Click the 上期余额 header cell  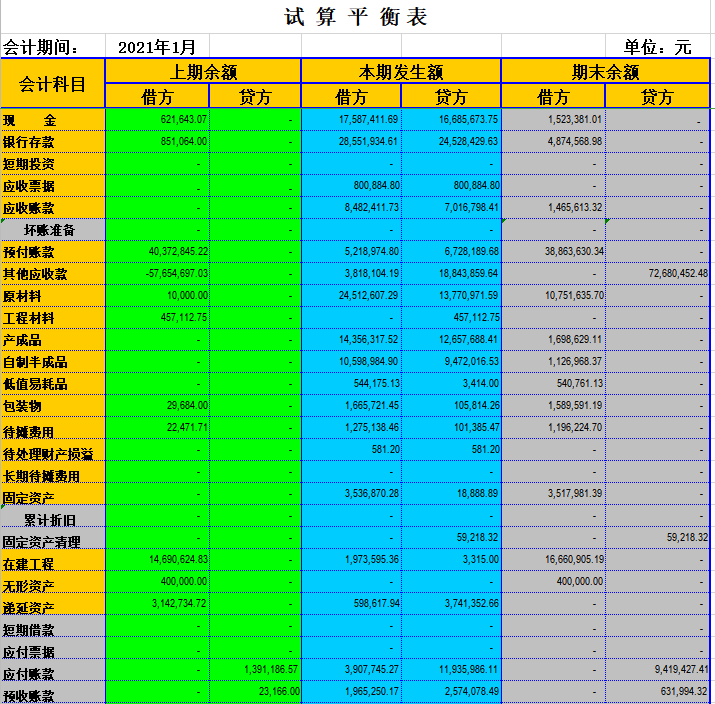(203, 72)
